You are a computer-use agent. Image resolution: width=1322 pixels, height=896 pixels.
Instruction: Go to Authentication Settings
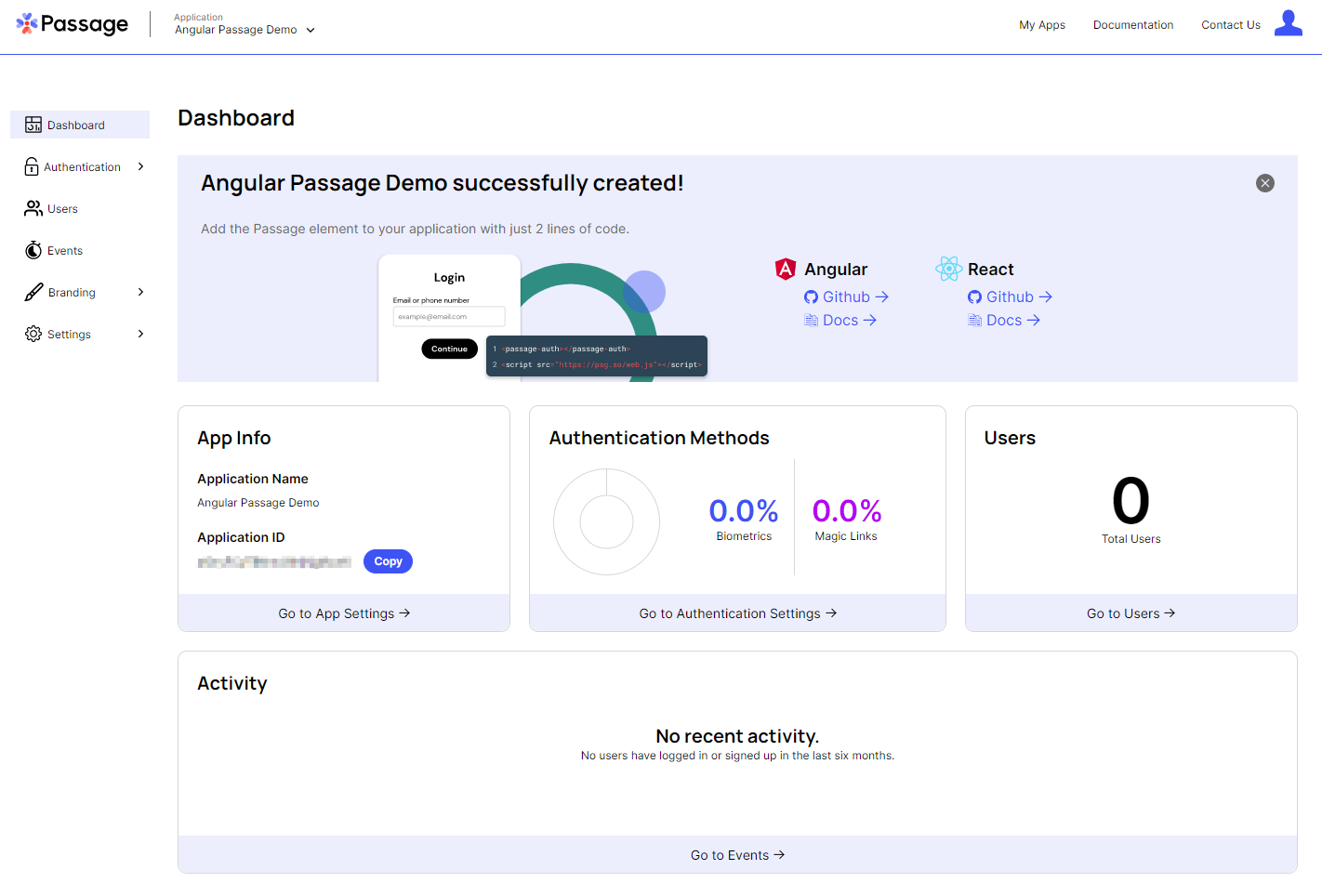point(737,613)
